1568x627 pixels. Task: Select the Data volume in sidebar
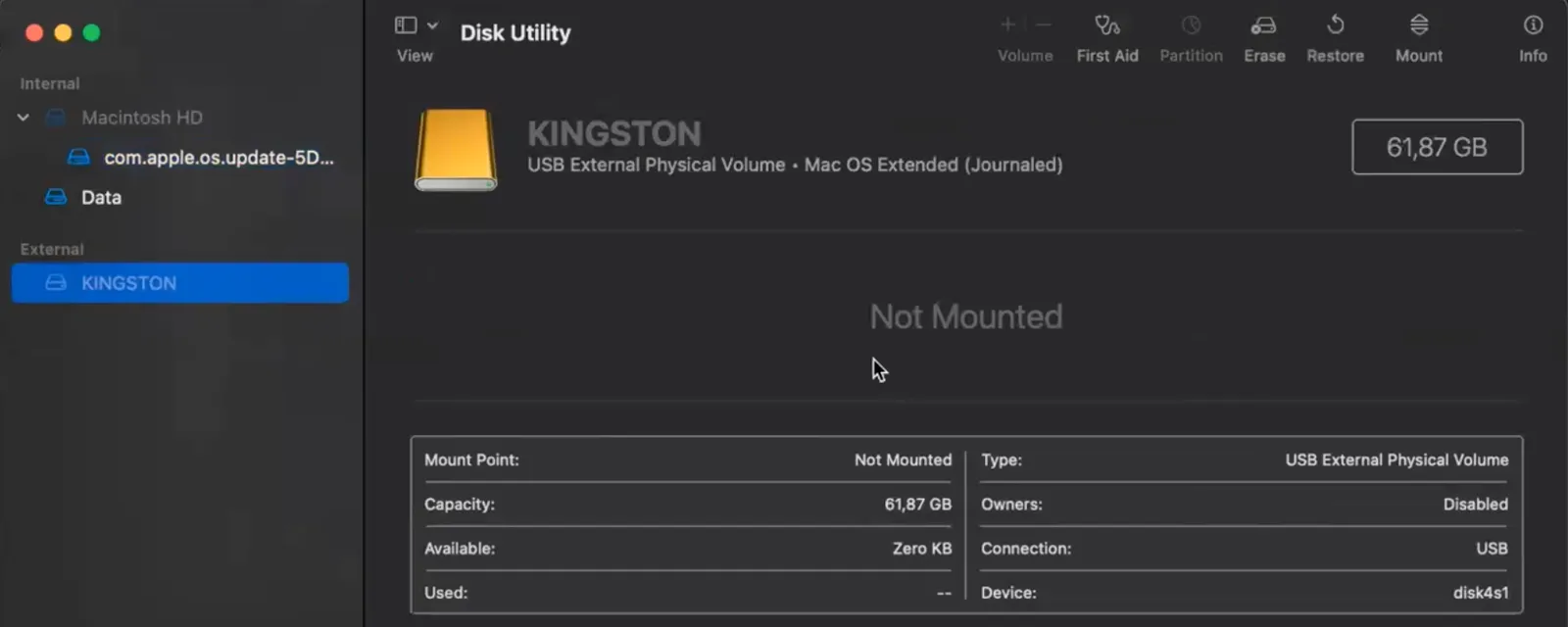click(101, 198)
